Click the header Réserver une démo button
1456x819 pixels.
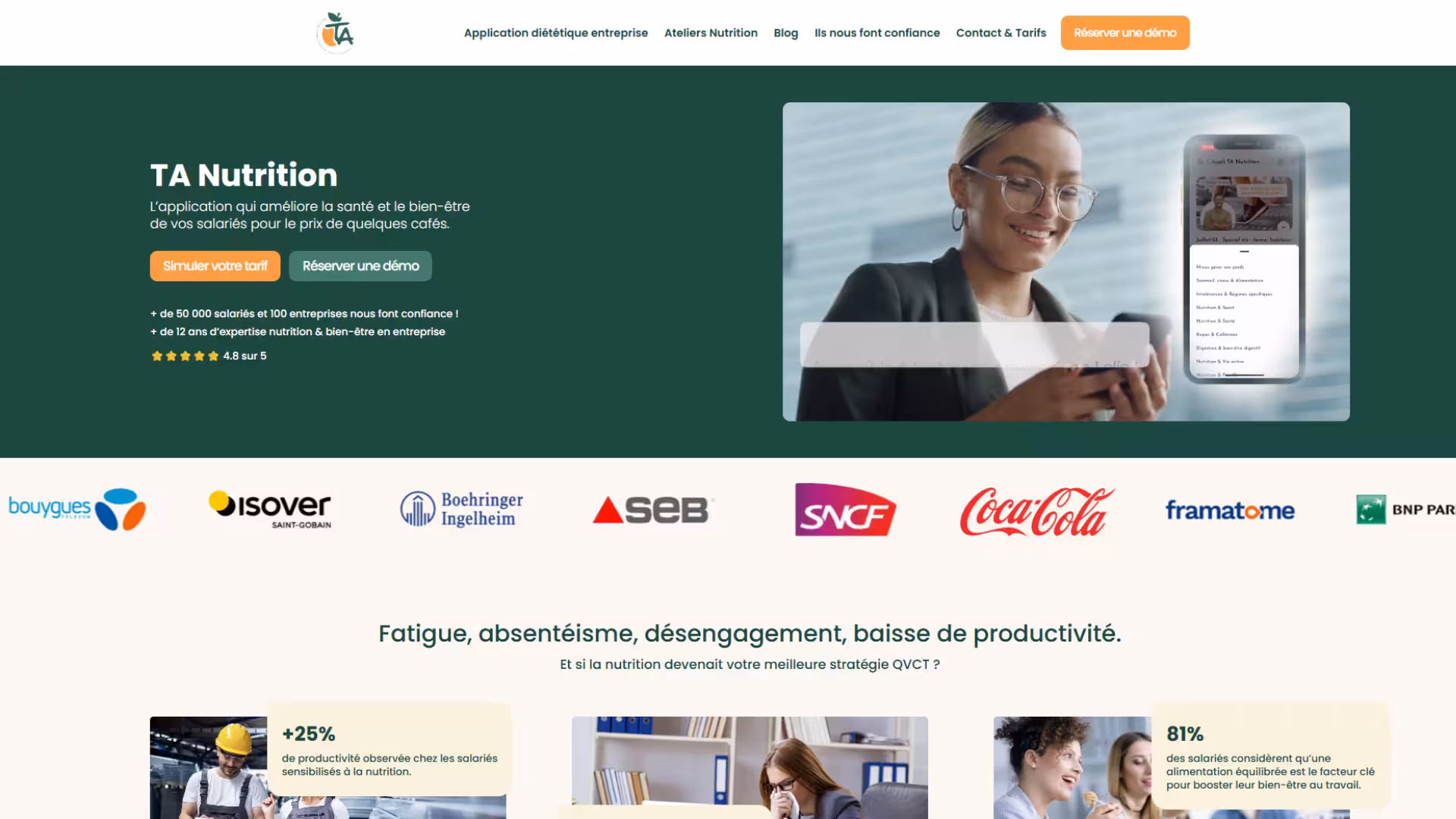[x=1125, y=33]
